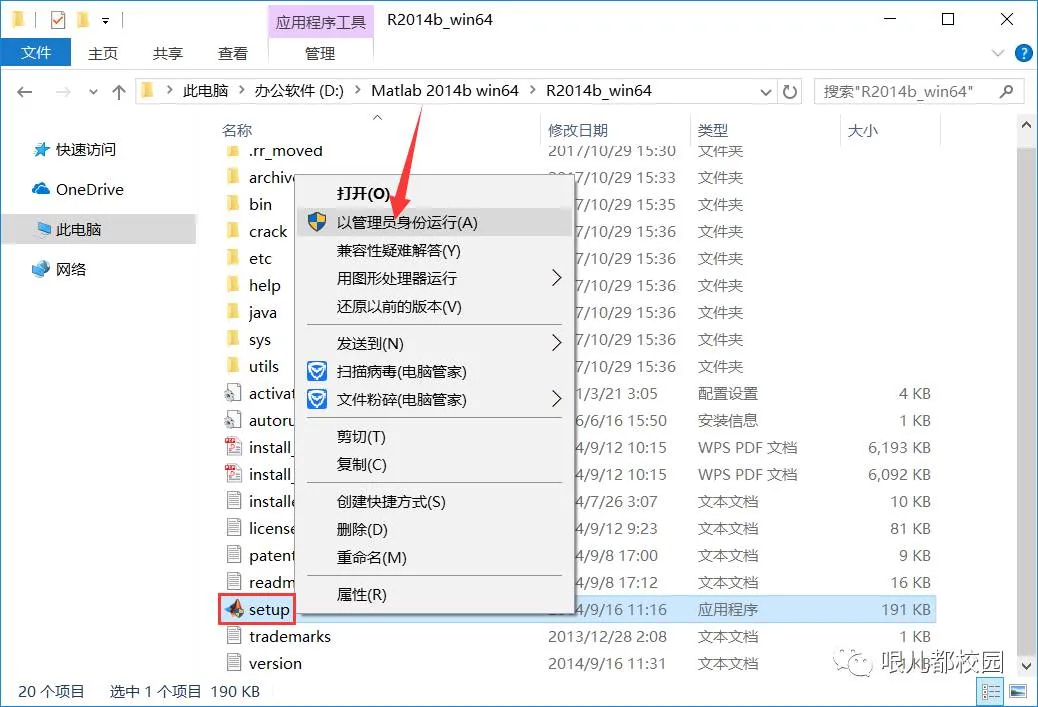1038x707 pixels.
Task: Click 办公软件 (D:) in the breadcrumb
Action: (299, 91)
